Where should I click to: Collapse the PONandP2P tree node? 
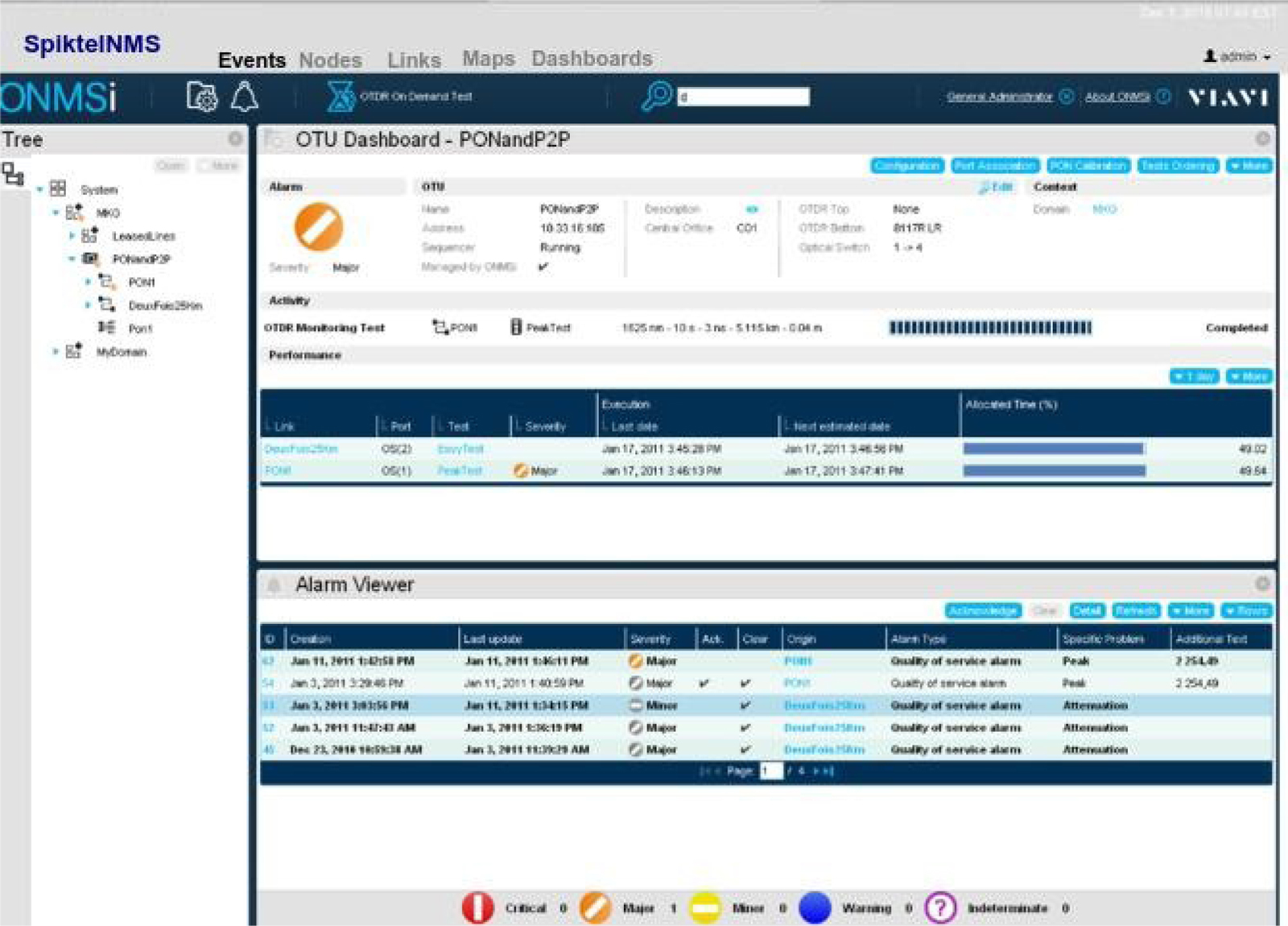[72, 259]
